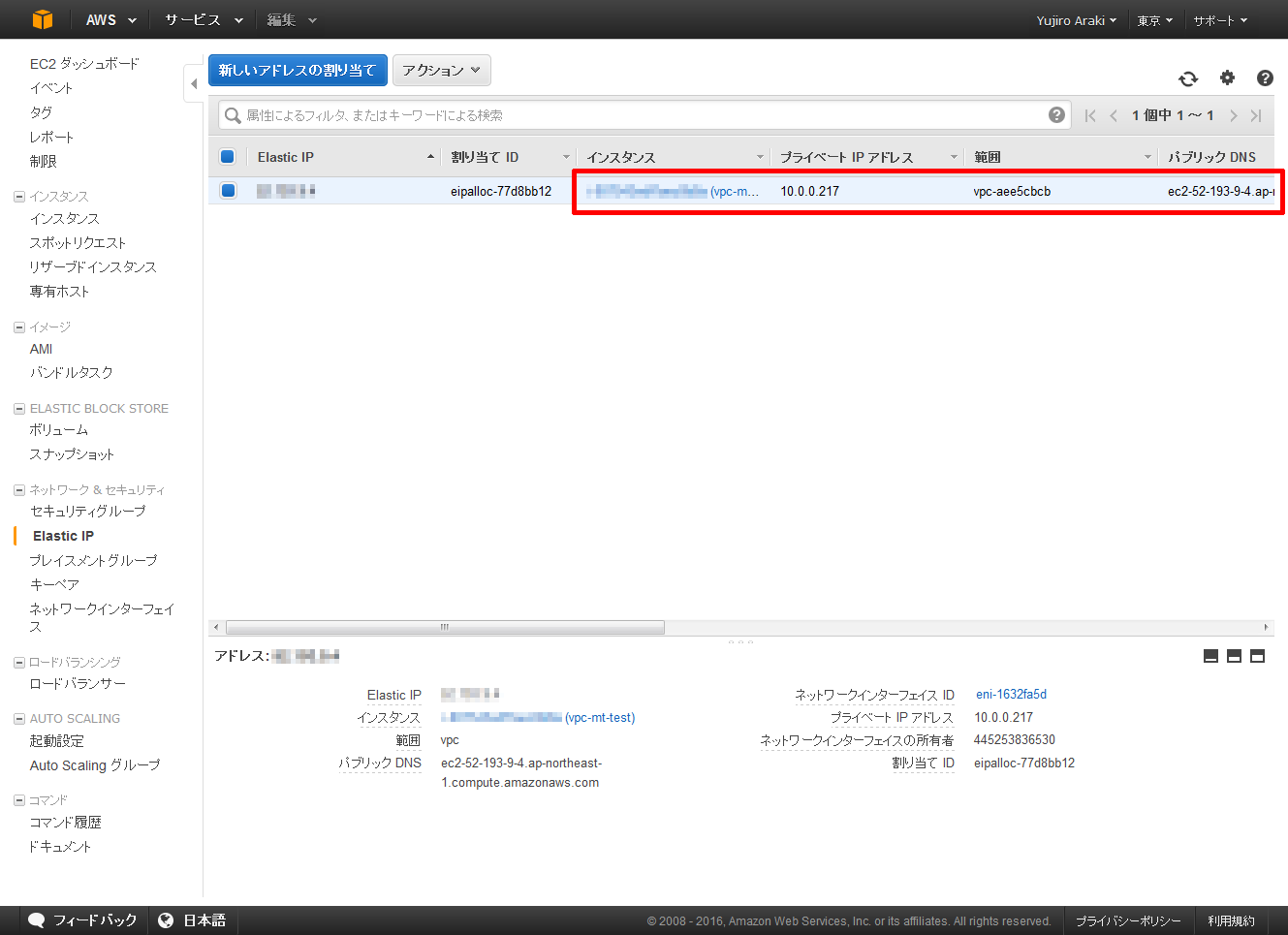Open network interface eni-1632fa5d link
The image size is (1288, 935).
pyautogui.click(x=1011, y=695)
